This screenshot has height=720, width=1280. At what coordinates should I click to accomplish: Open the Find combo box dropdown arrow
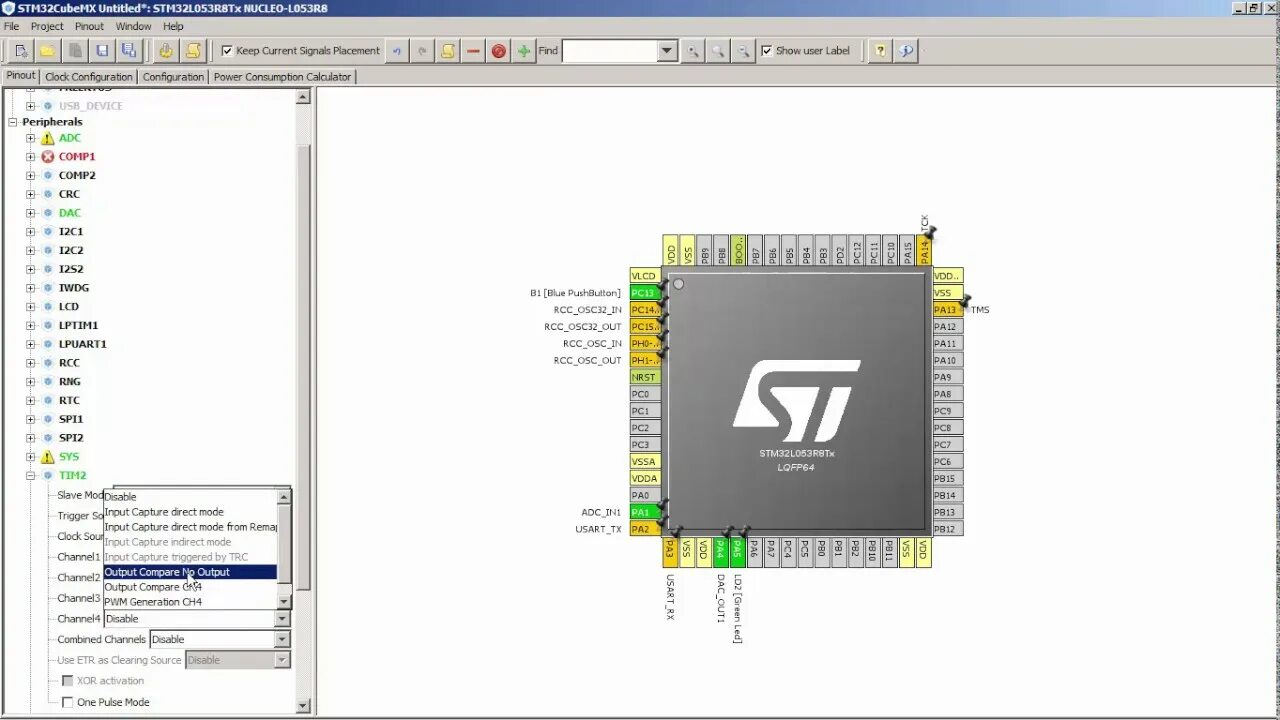pyautogui.click(x=668, y=51)
